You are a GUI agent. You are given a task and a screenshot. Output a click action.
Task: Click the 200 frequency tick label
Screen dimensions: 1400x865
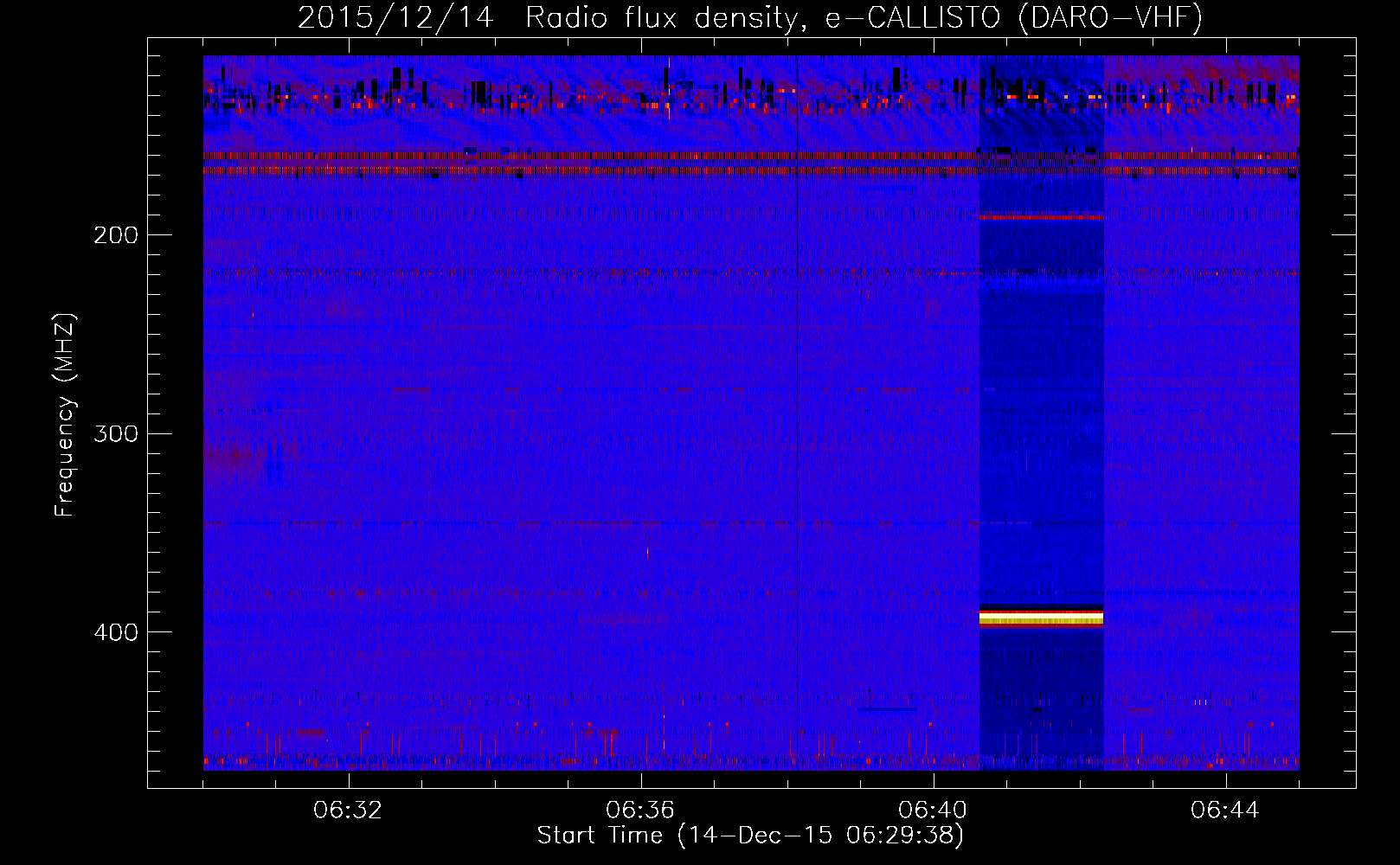point(116,235)
